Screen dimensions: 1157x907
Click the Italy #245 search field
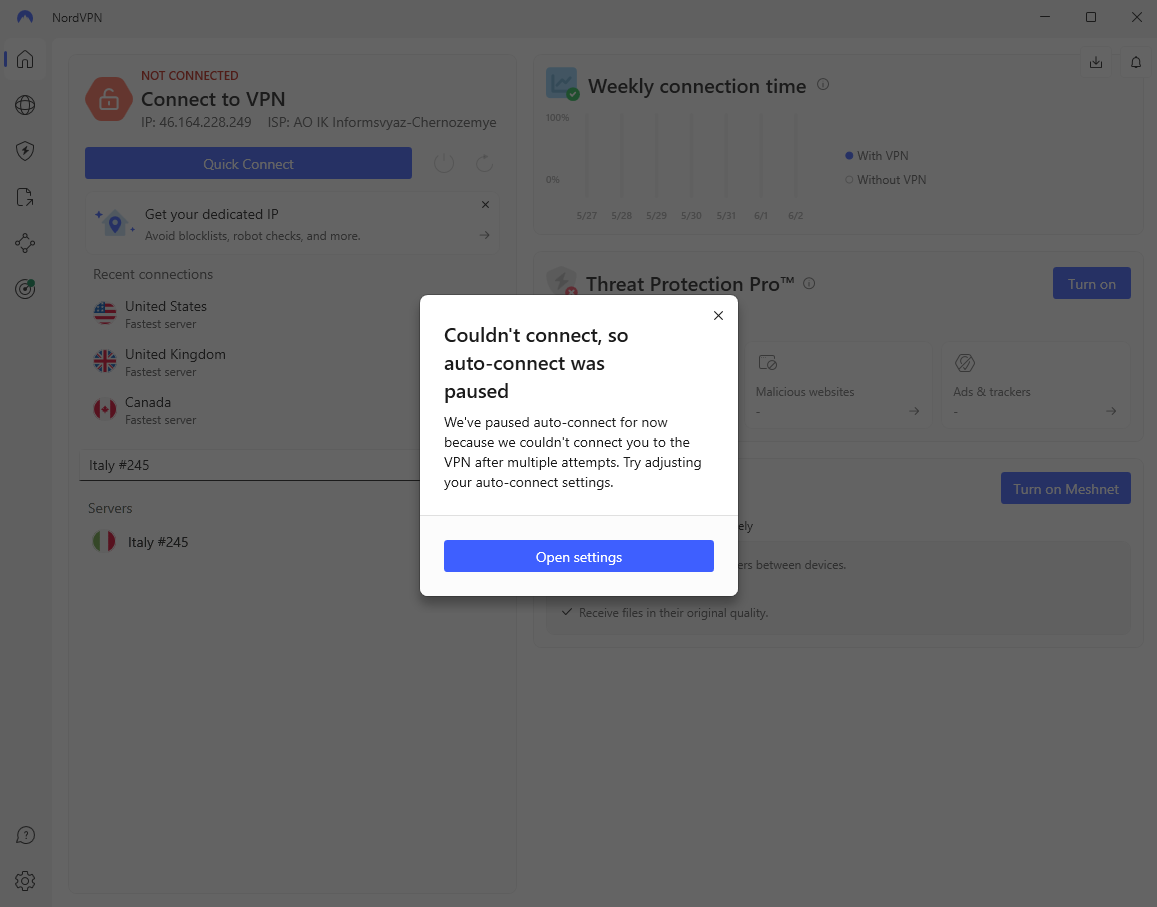coord(249,465)
